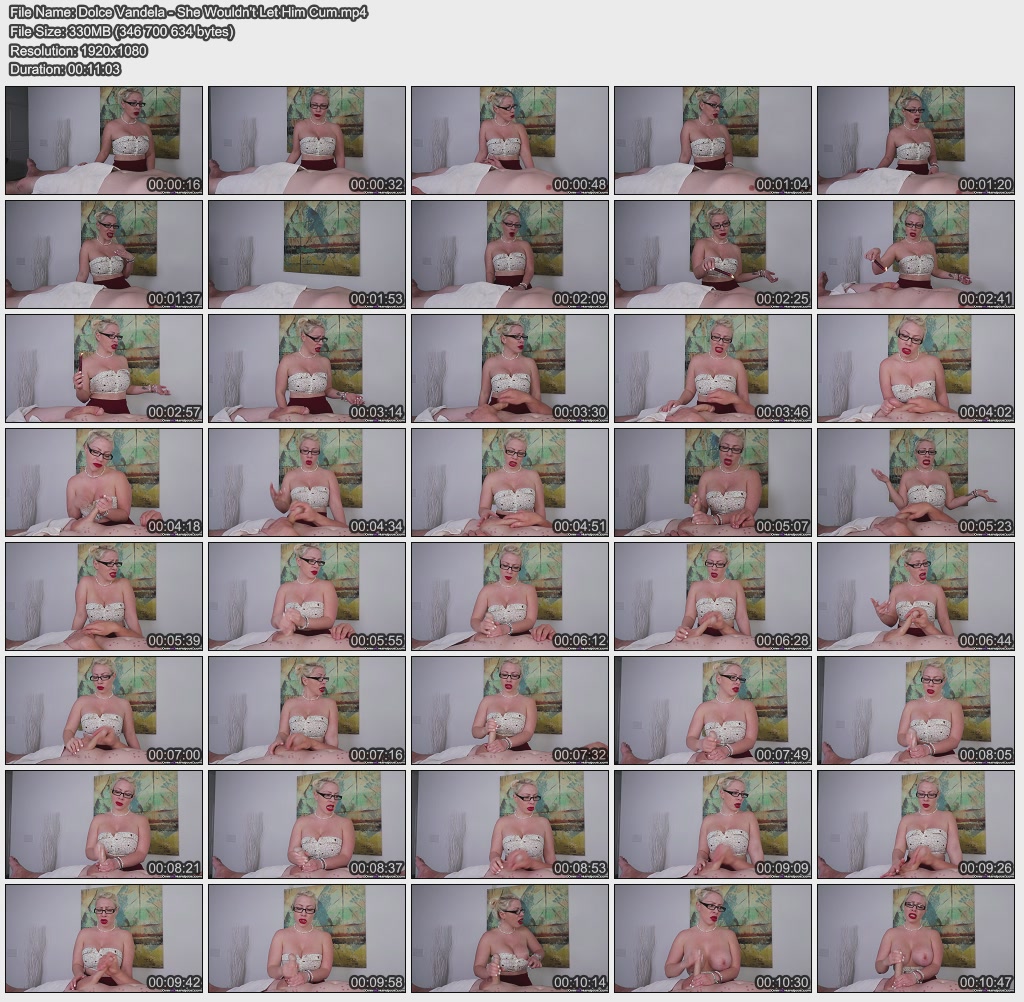Select the thumbnail marked 00:02:25
The width and height of the screenshot is (1024, 1002).
point(713,254)
